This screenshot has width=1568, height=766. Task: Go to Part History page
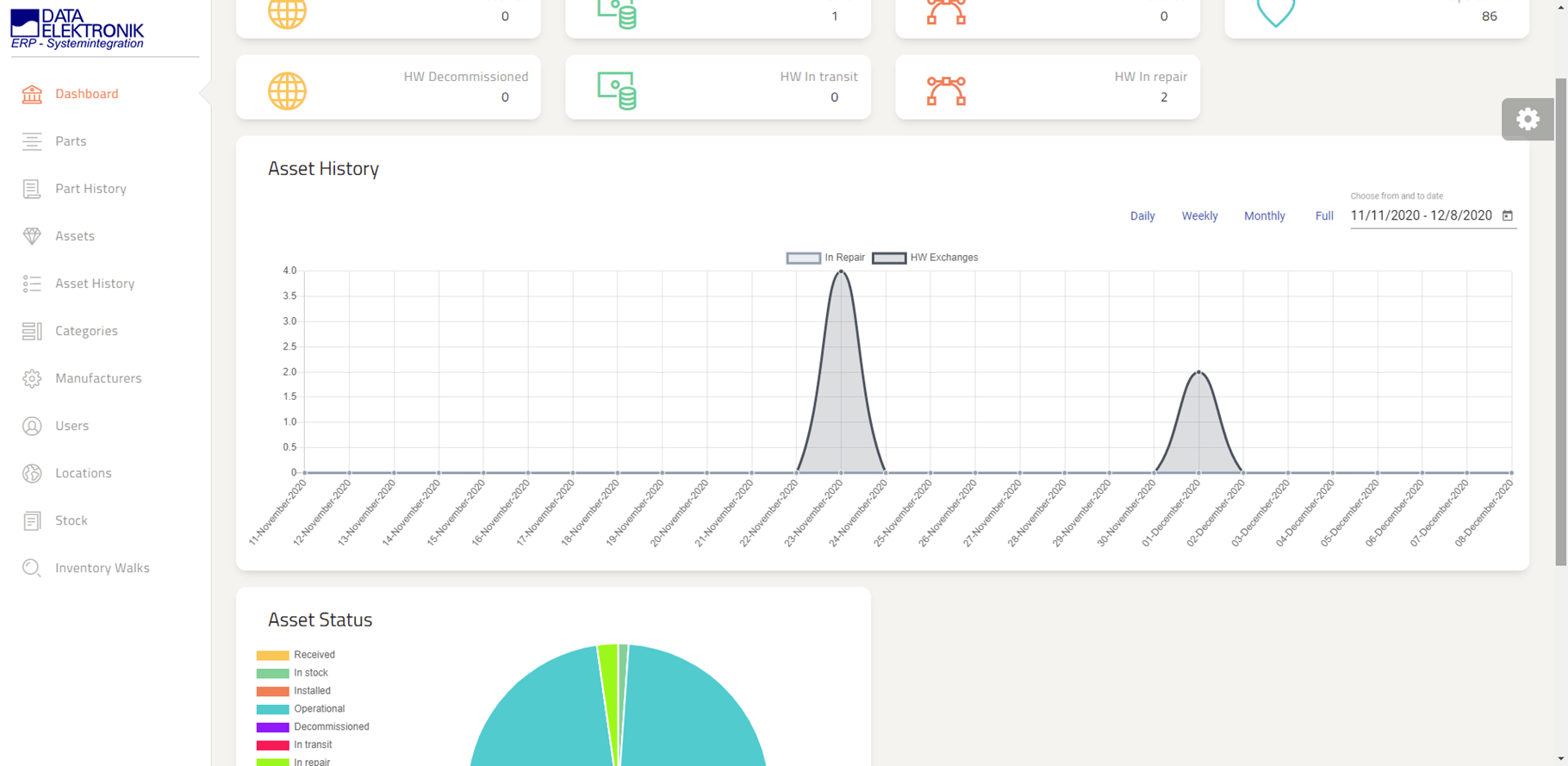click(90, 188)
